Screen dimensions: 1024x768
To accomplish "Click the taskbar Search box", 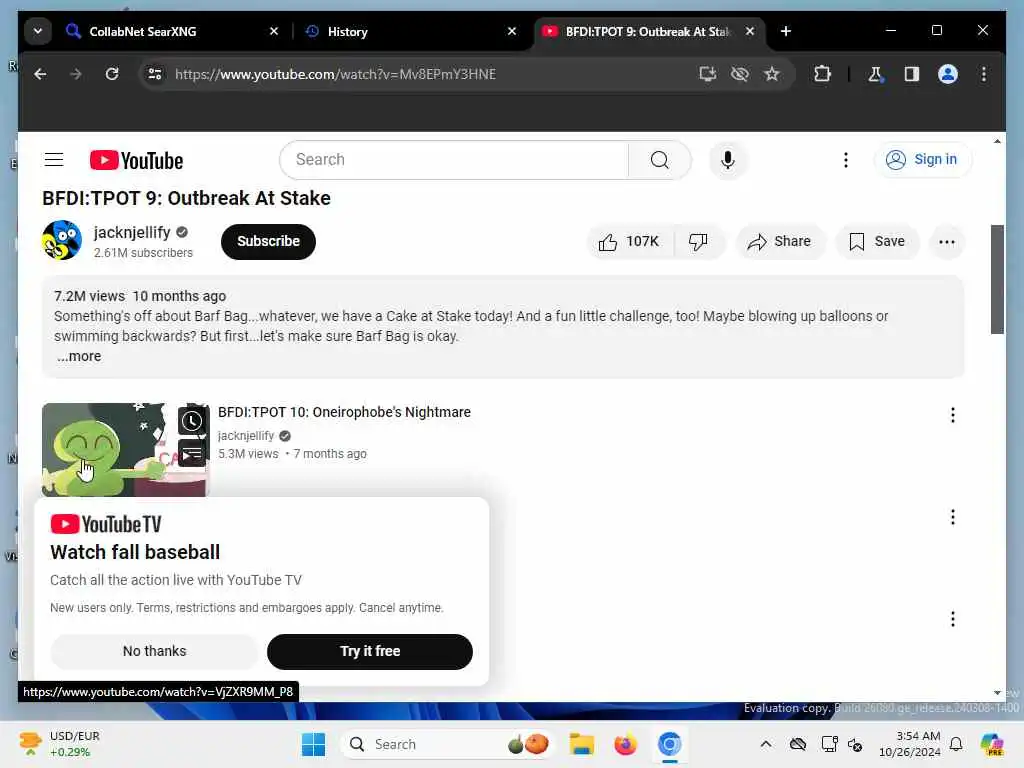I will pos(449,744).
